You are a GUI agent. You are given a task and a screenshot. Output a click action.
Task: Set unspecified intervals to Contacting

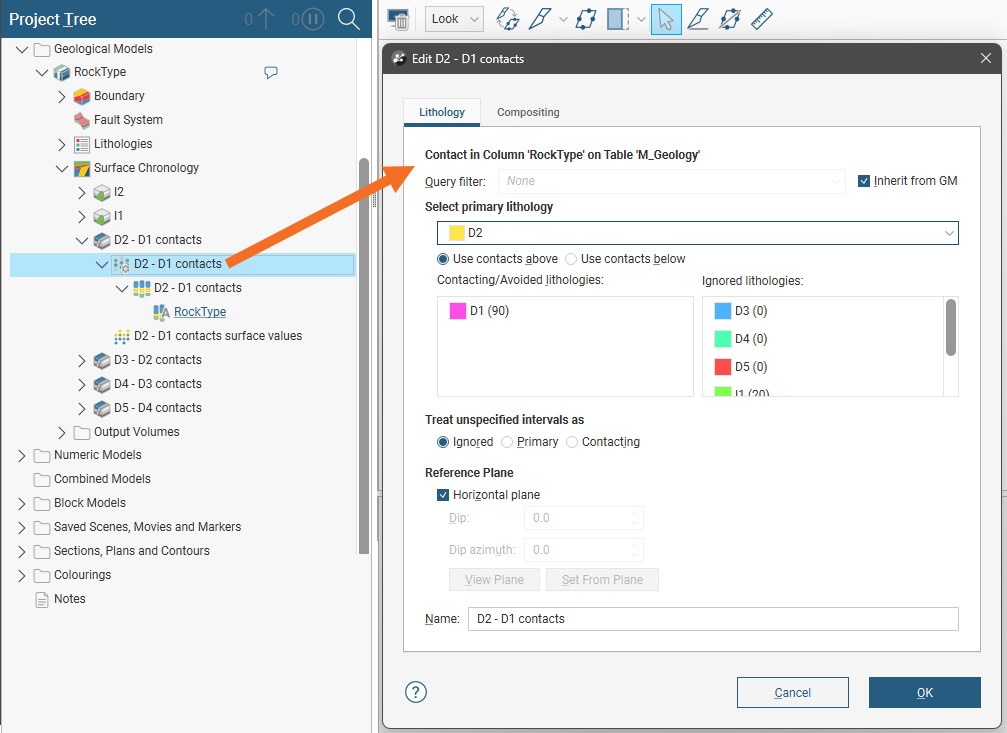[x=572, y=442]
